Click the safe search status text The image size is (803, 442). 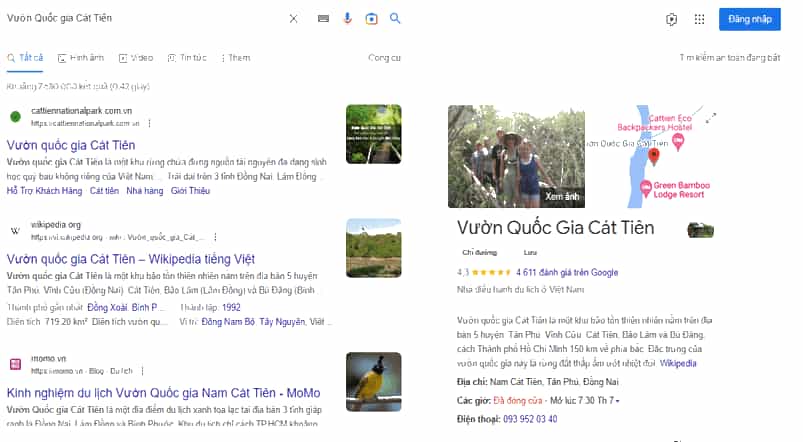click(730, 58)
